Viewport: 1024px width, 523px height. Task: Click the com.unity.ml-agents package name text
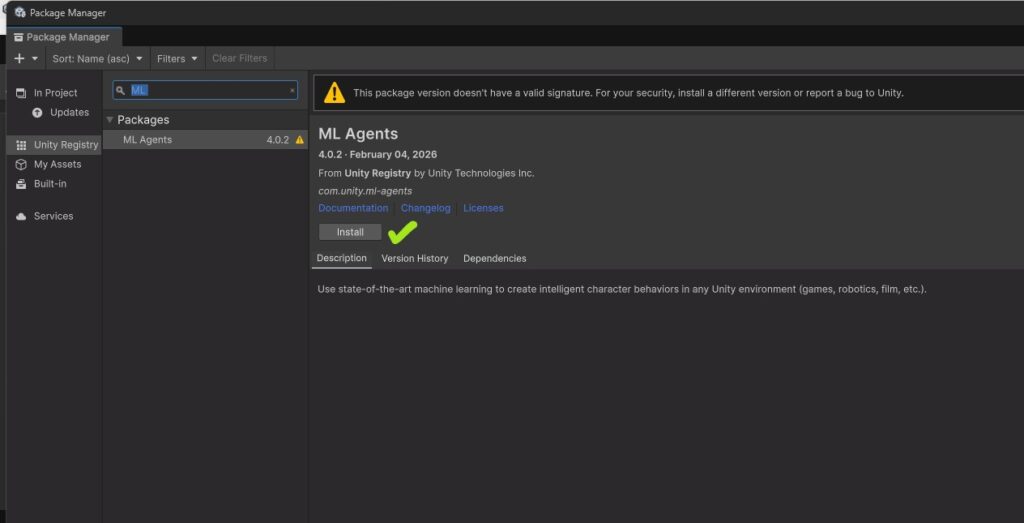tap(365, 191)
